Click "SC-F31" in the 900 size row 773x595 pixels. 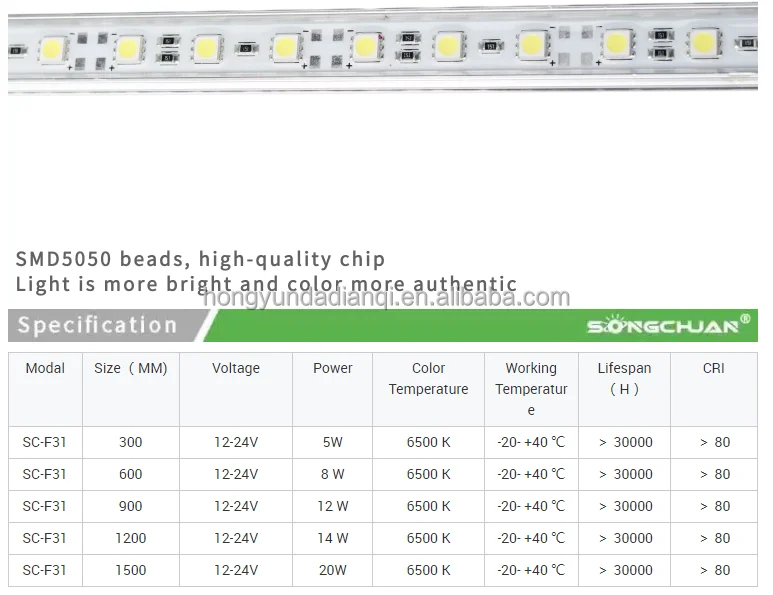[44, 506]
